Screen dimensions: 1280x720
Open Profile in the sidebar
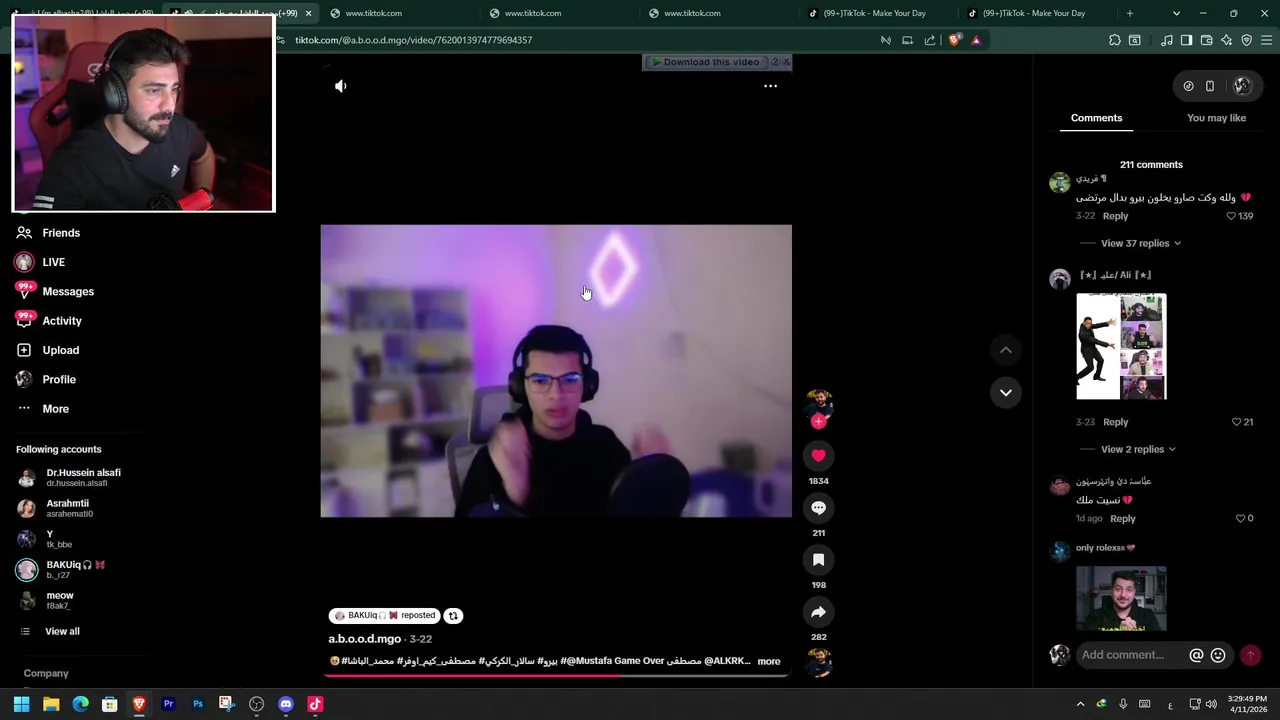[59, 380]
